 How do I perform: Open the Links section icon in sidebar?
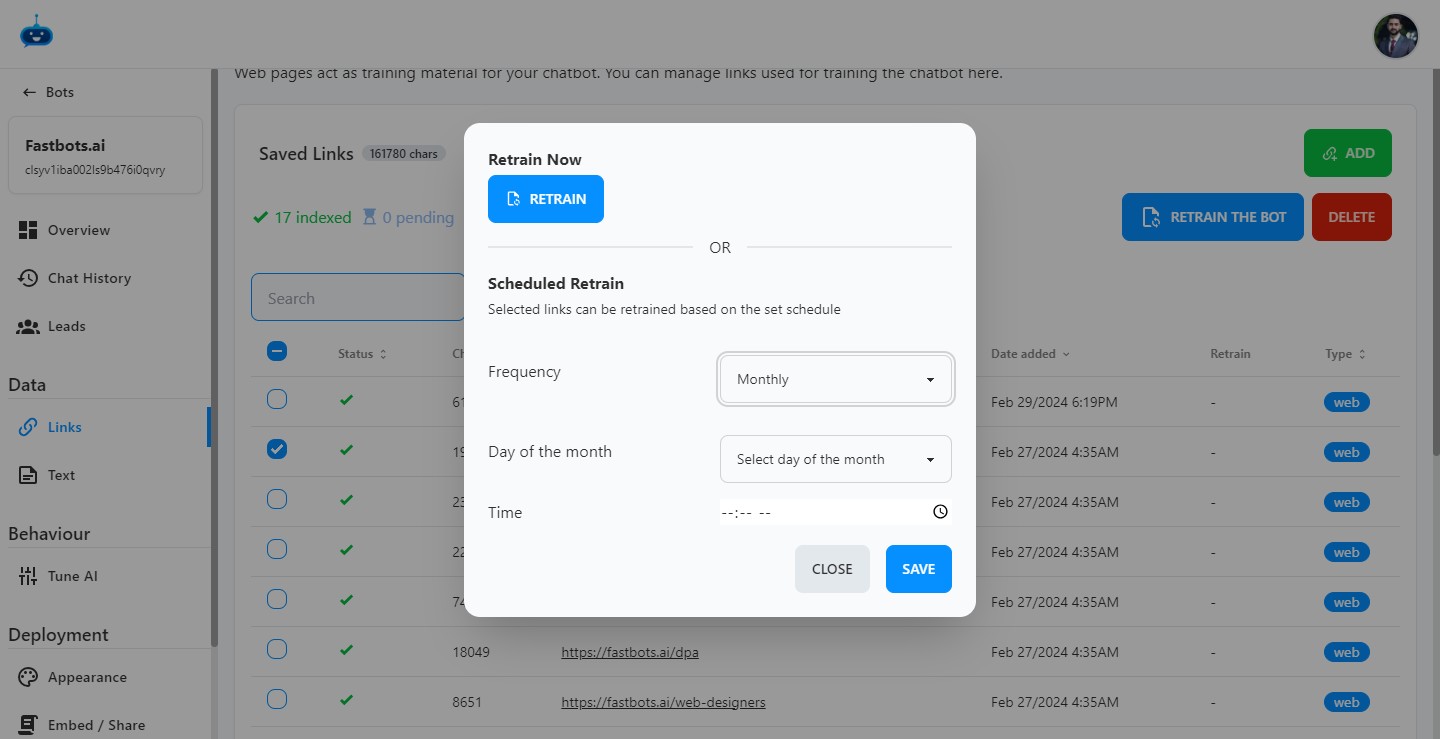28,426
